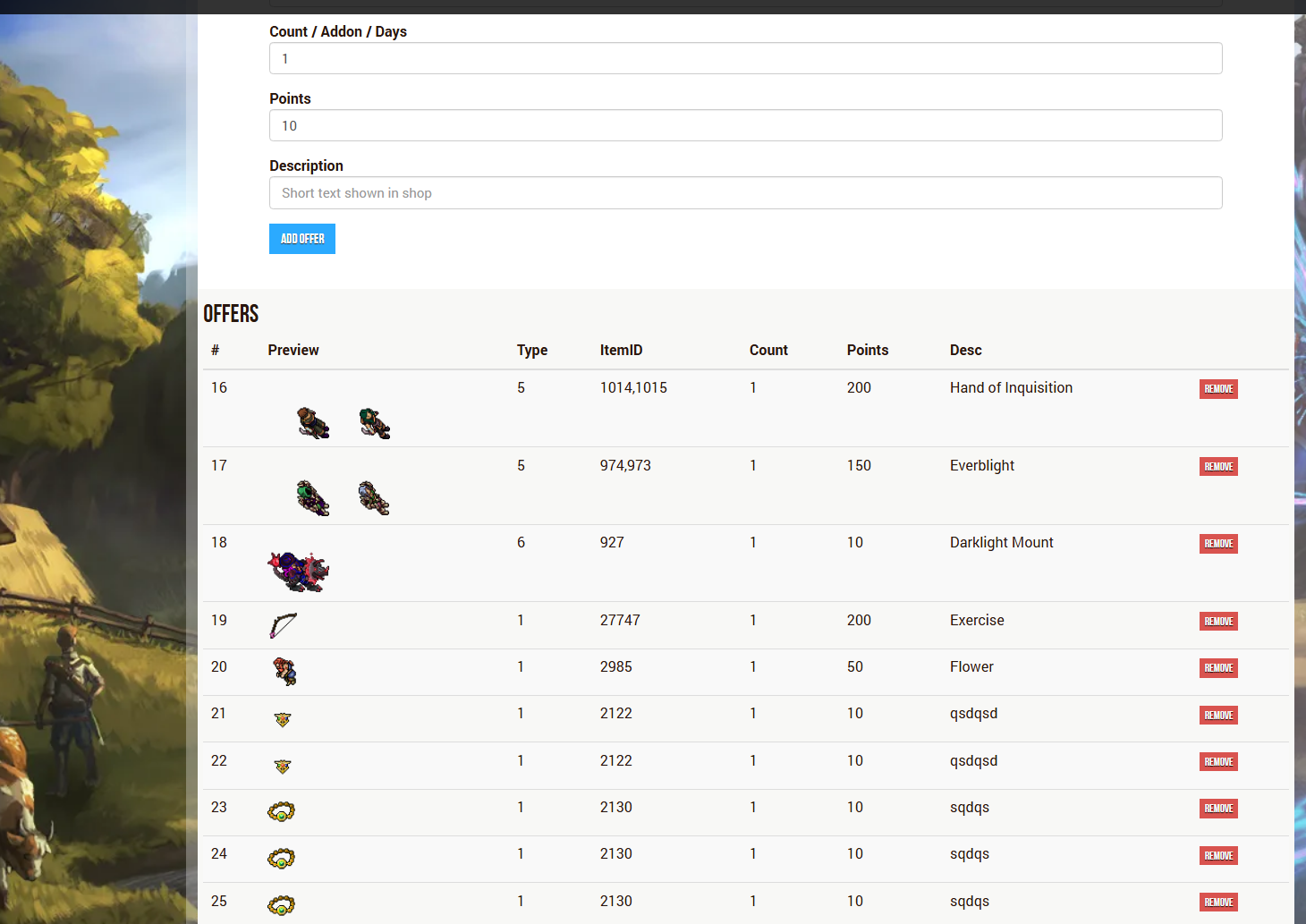Click the Points column header
Image resolution: width=1306 pixels, height=924 pixels.
868,350
